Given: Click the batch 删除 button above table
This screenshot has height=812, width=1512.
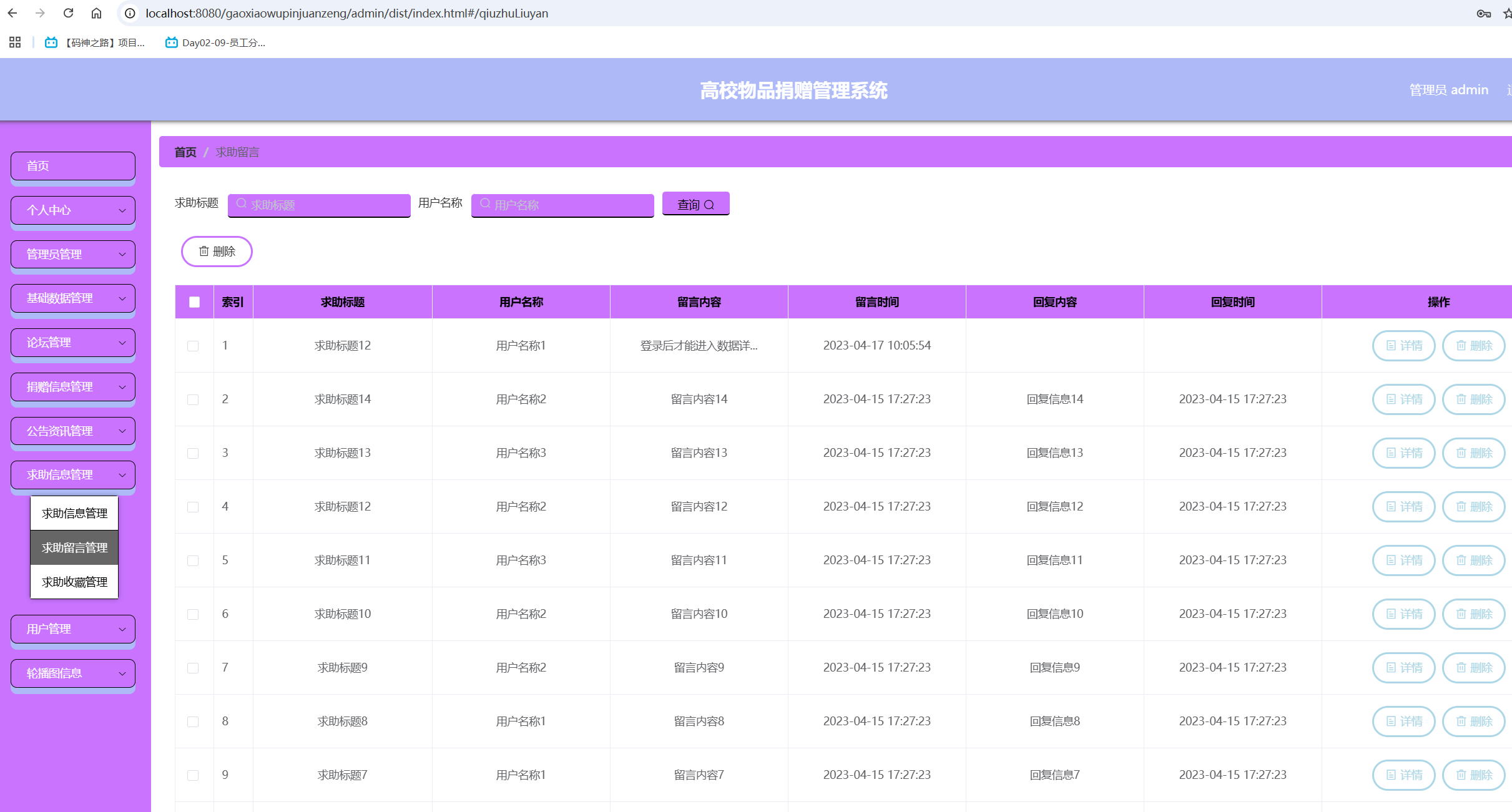Looking at the screenshot, I should 217,252.
